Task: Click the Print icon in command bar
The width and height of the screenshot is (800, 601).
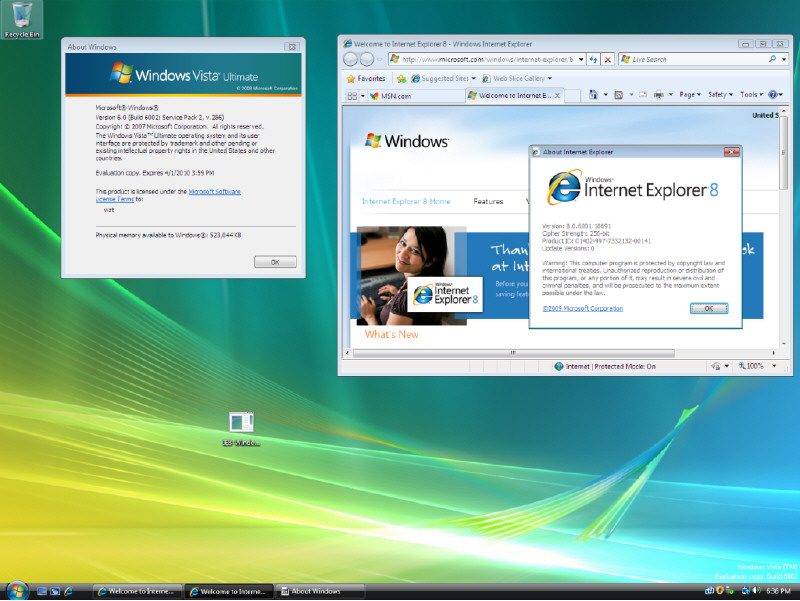Action: coord(659,94)
